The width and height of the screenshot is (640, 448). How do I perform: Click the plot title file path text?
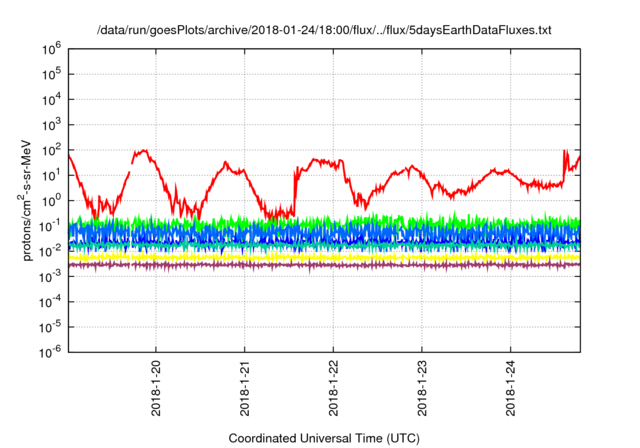pos(324,30)
